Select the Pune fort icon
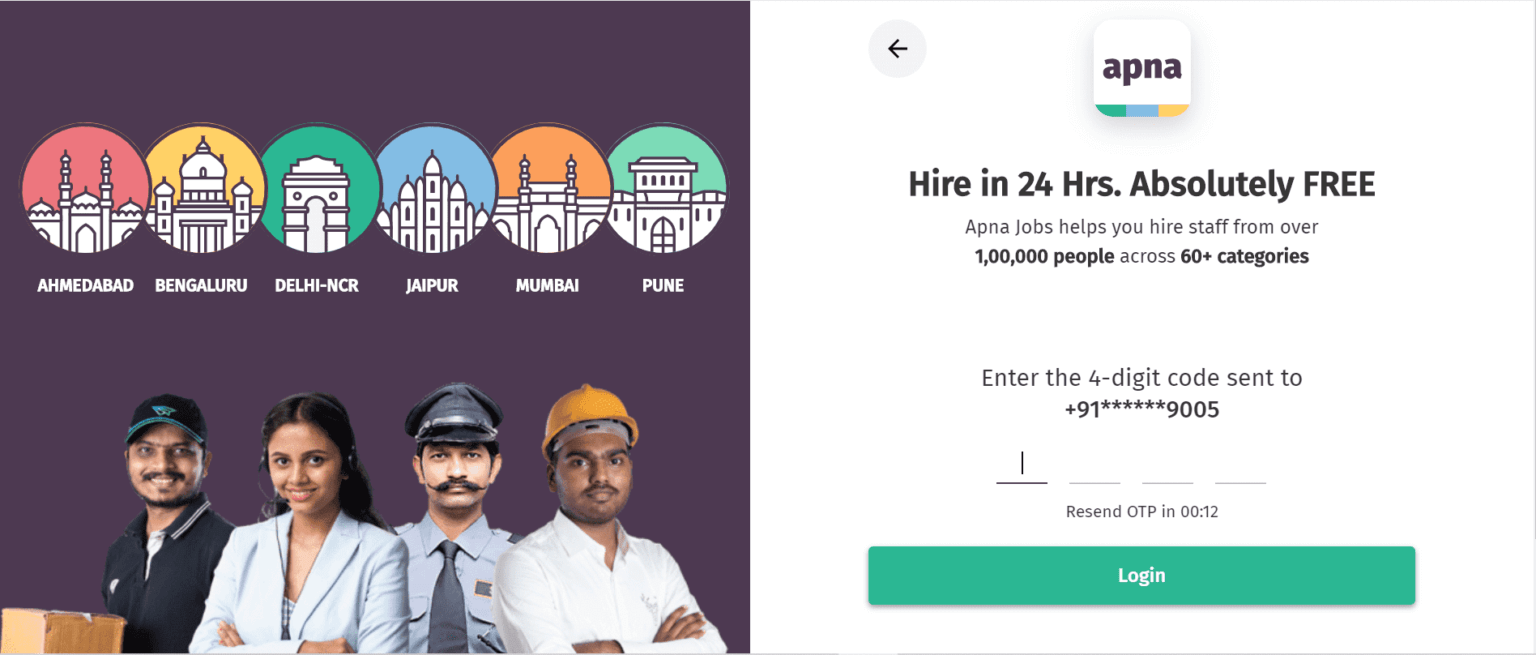This screenshot has height=655, width=1536. coord(663,190)
